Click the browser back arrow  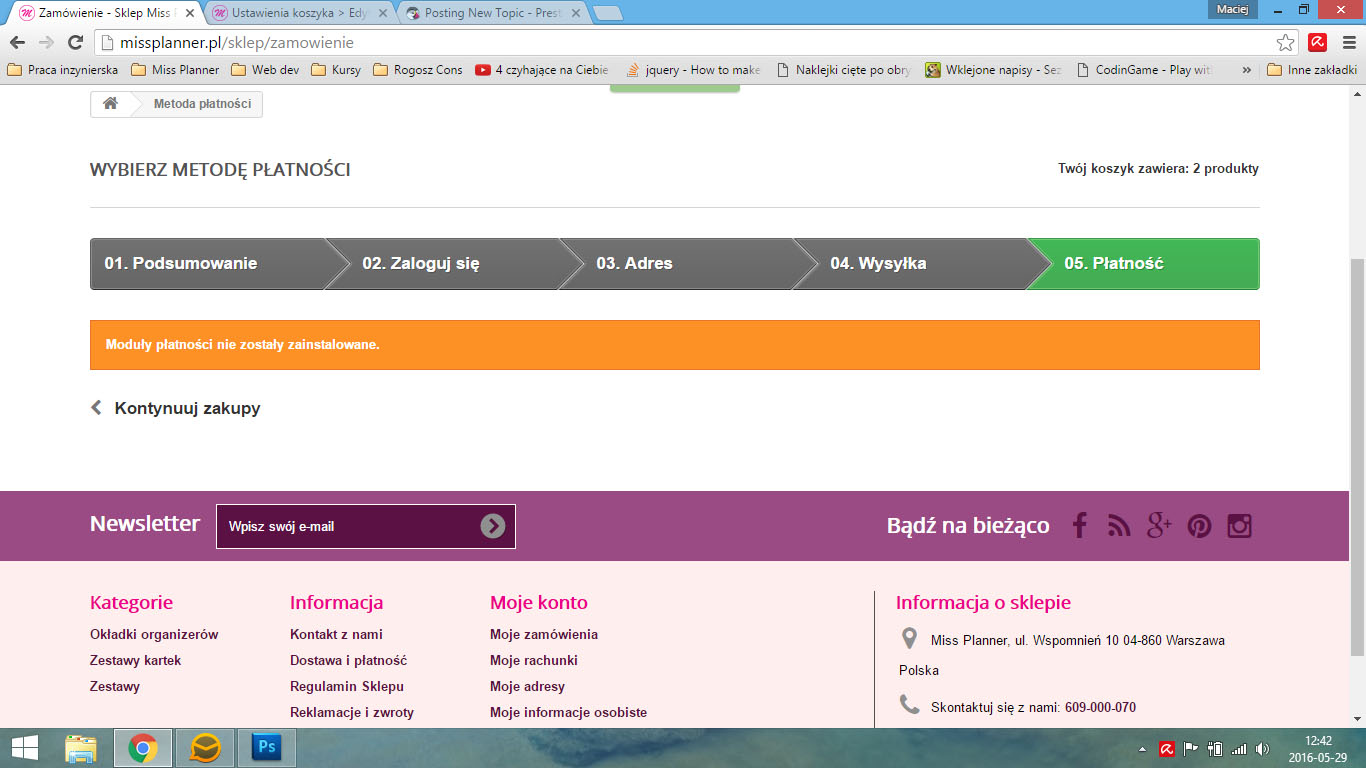pos(17,43)
